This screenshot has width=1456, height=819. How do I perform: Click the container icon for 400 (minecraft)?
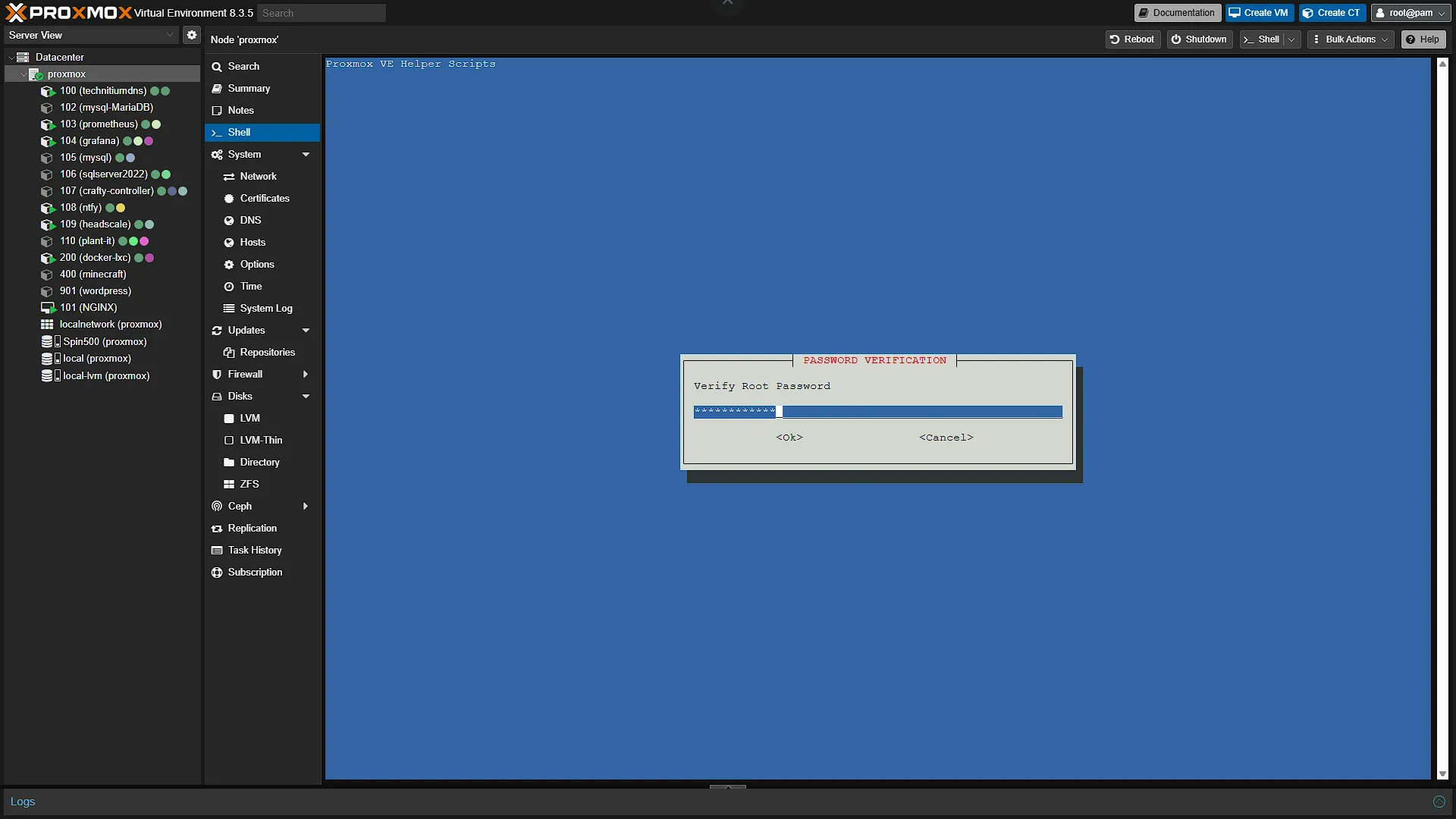coord(47,275)
